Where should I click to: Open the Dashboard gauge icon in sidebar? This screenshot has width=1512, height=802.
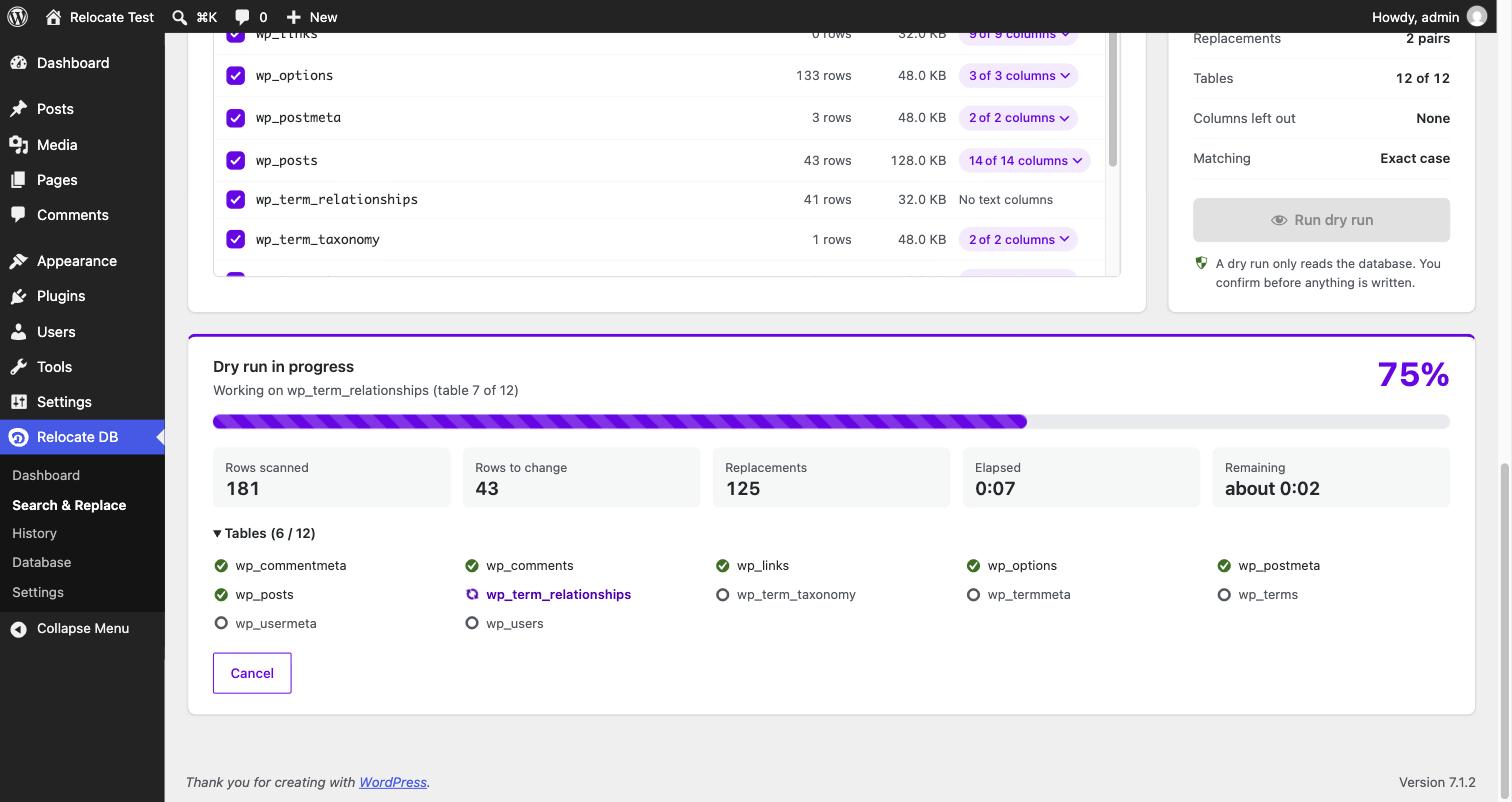click(19, 63)
